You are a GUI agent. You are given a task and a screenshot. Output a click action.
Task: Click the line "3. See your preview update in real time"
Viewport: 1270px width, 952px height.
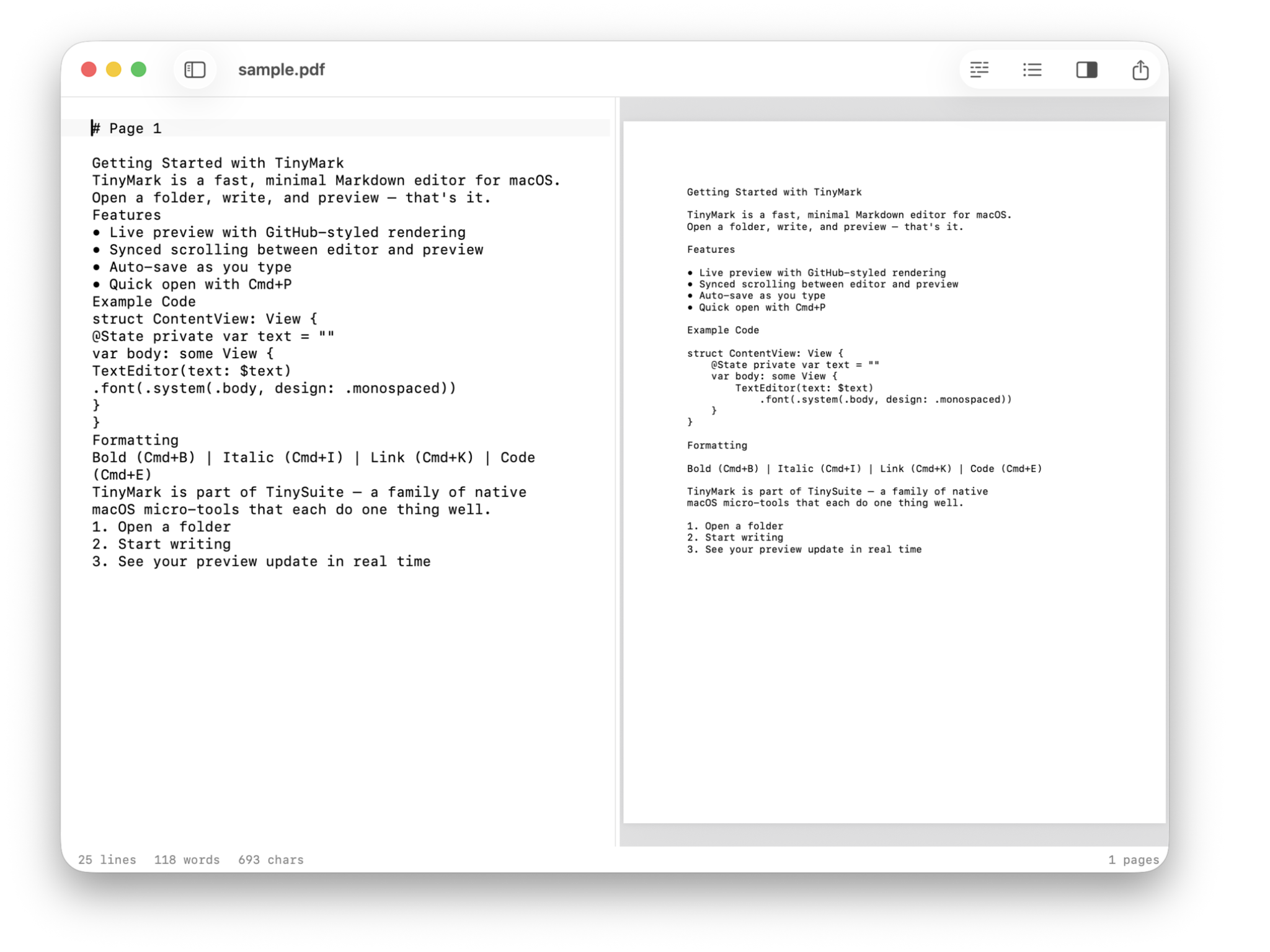(x=260, y=561)
